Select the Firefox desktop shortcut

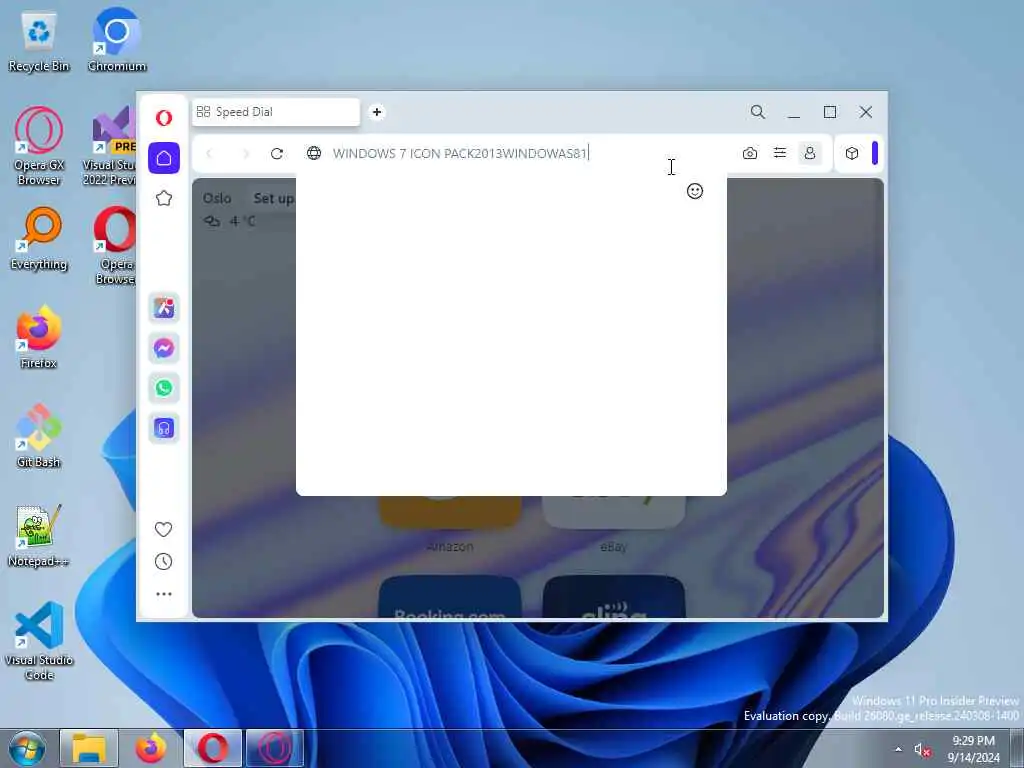39,338
